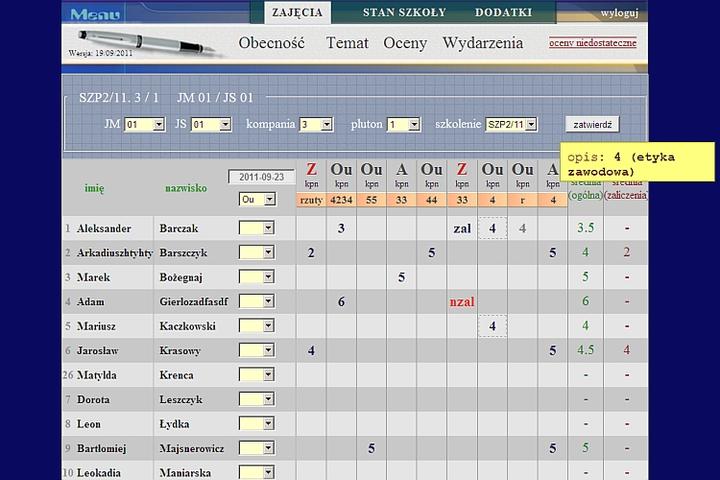Open the Ou type dropdown under the date
The width and height of the screenshot is (720, 480).
coord(256,199)
